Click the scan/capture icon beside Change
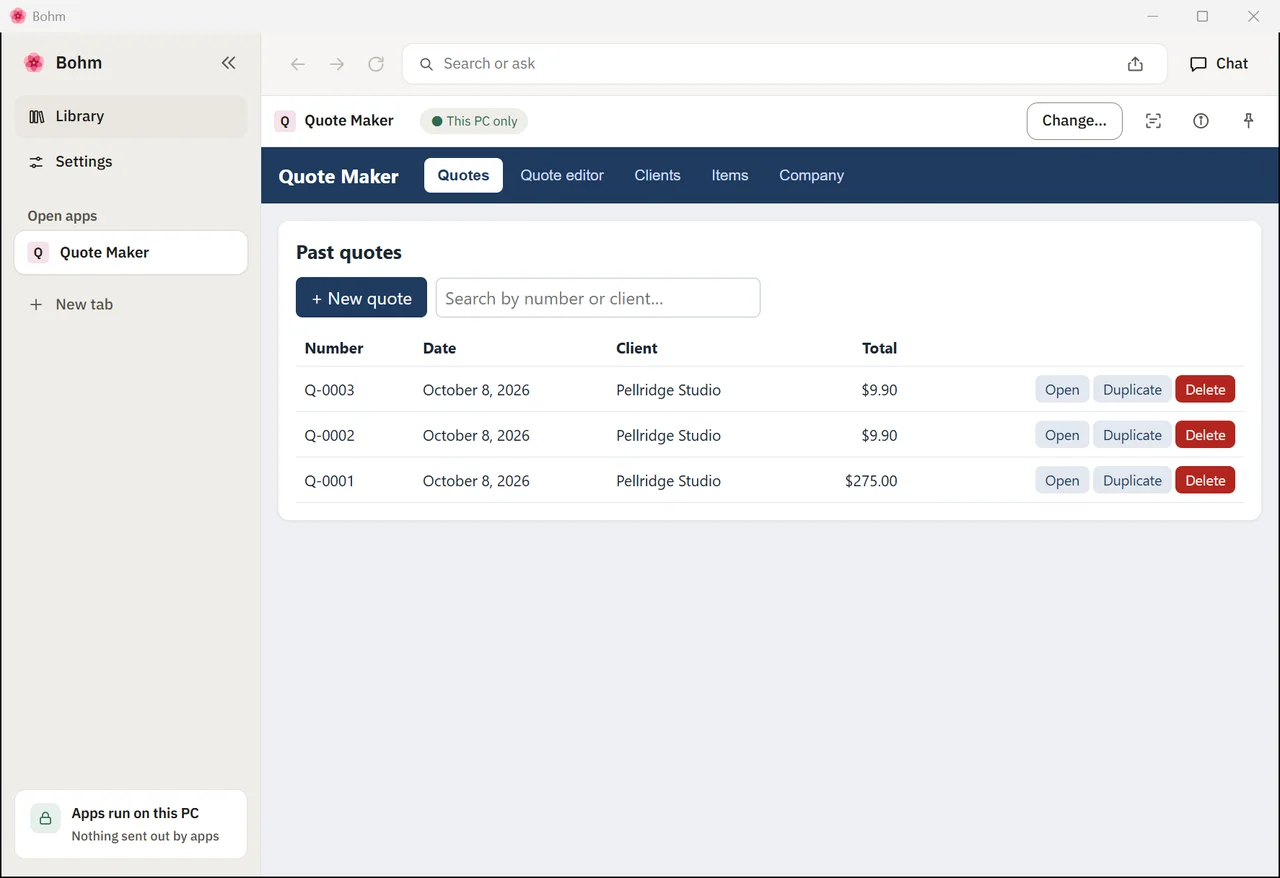Screen dimensions: 1280x878 tap(1153, 121)
